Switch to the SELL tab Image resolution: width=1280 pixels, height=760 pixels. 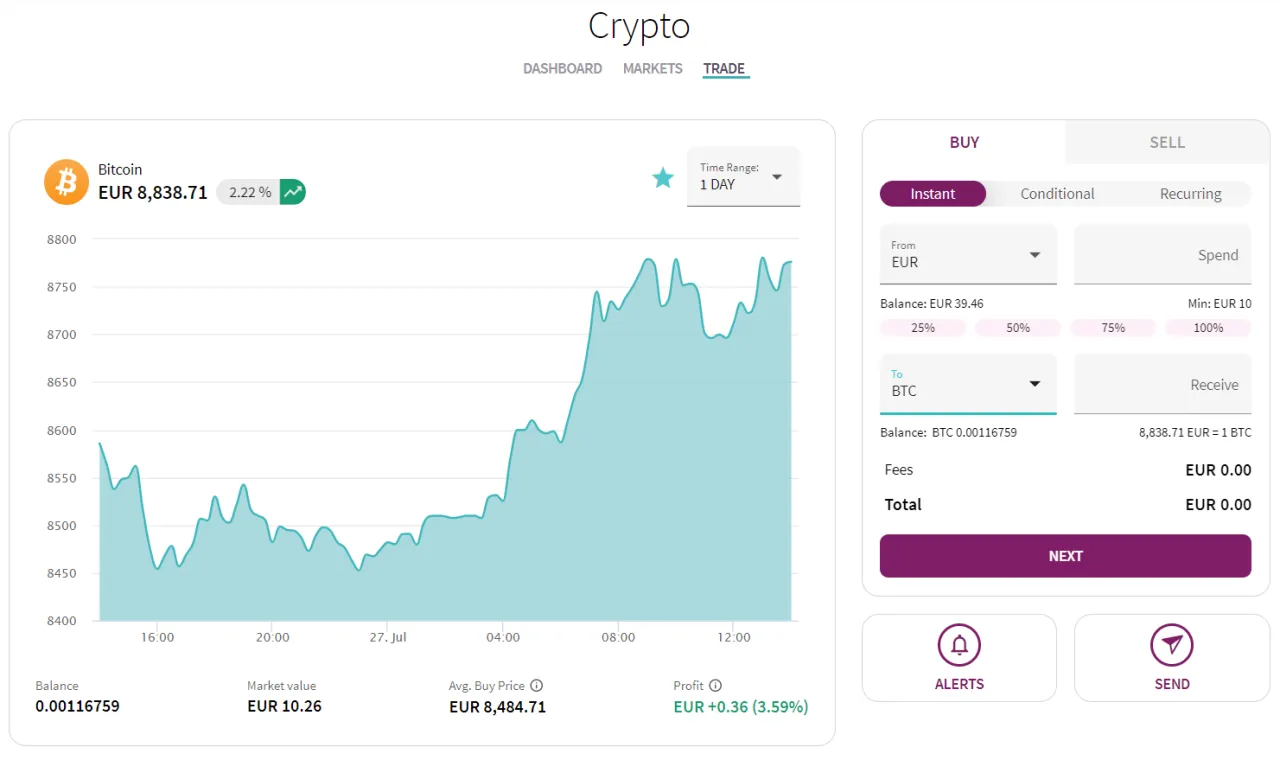click(x=1166, y=142)
